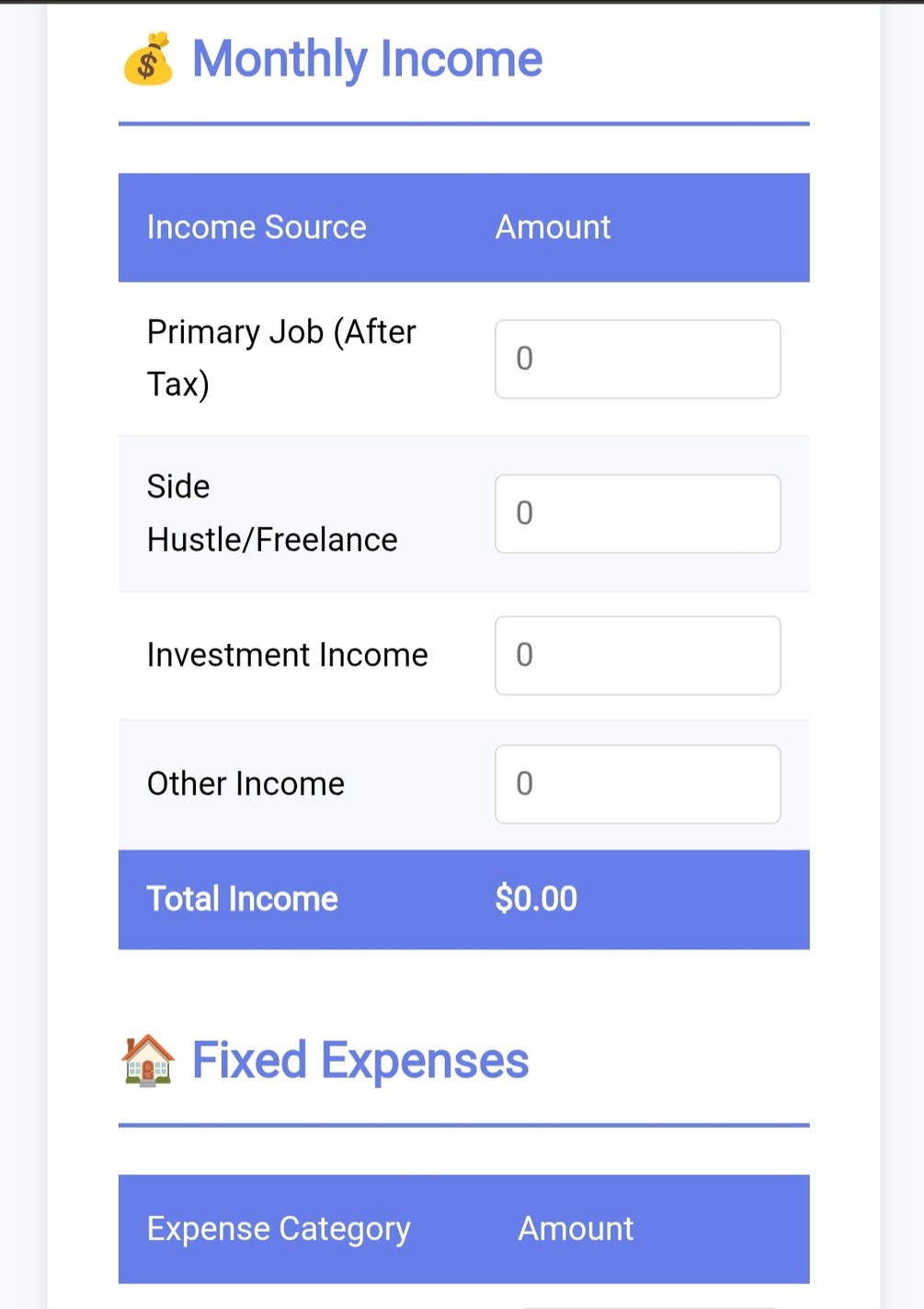Focus the Side Hustle/Freelance amount field
This screenshot has width=924, height=1309.
(x=638, y=513)
